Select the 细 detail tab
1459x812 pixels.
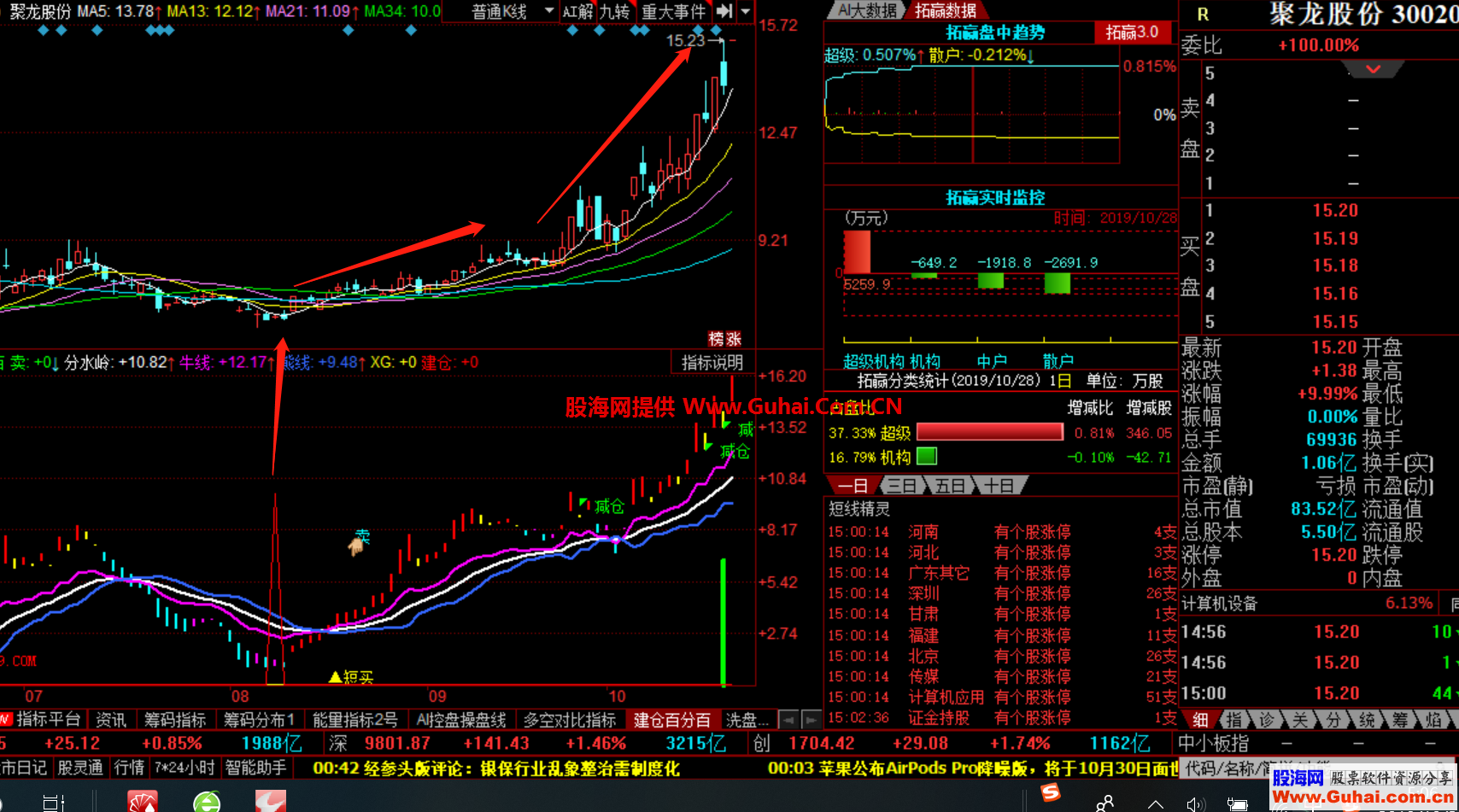[1200, 720]
